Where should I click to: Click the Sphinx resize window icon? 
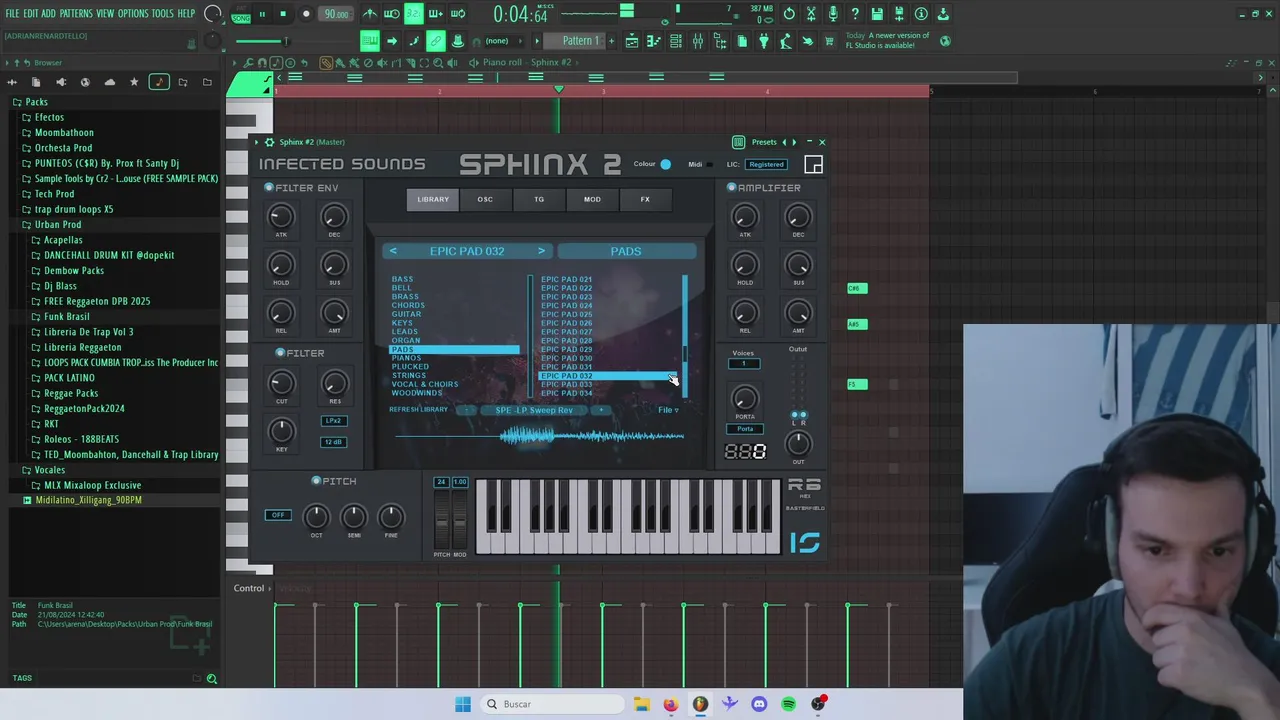point(813,165)
